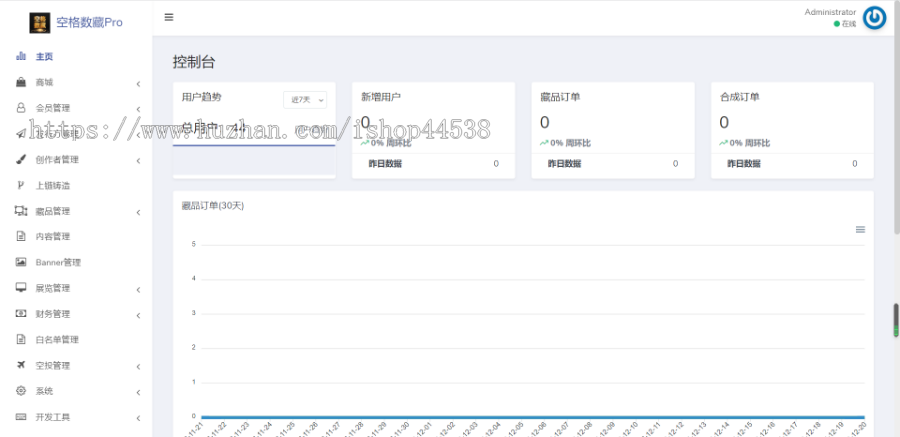This screenshot has width=900, height=437.
Task: Open the 近7天 period dropdown
Action: [305, 100]
